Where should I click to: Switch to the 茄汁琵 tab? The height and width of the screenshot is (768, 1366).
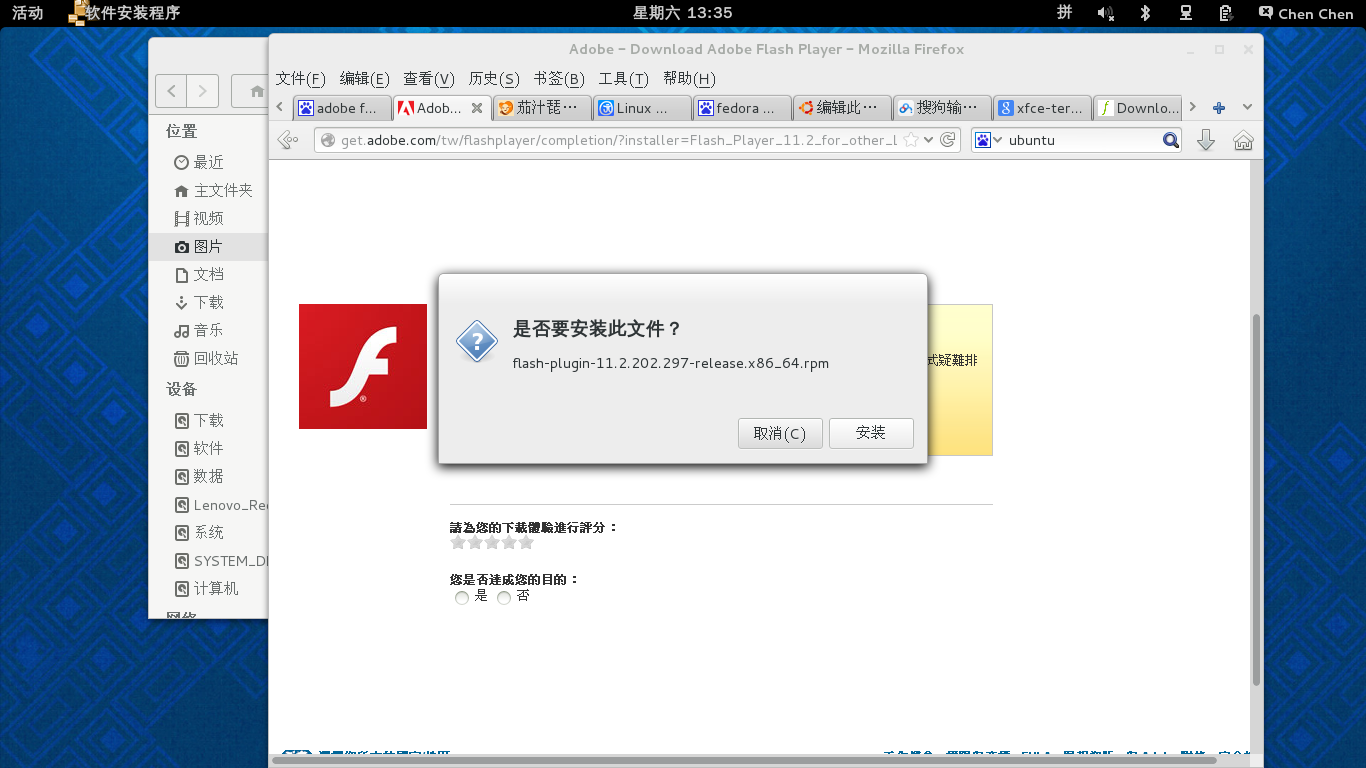(x=541, y=108)
